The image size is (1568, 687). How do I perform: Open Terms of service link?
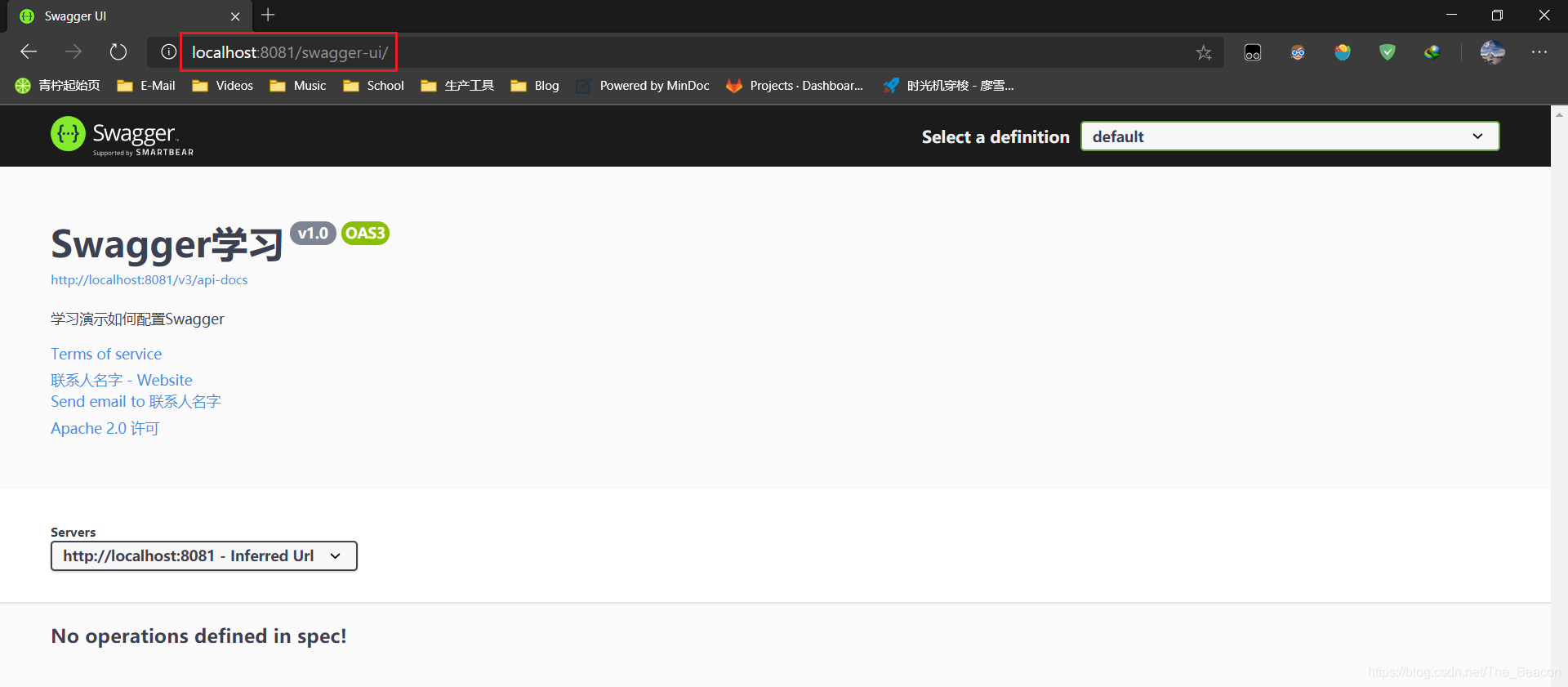coord(106,354)
